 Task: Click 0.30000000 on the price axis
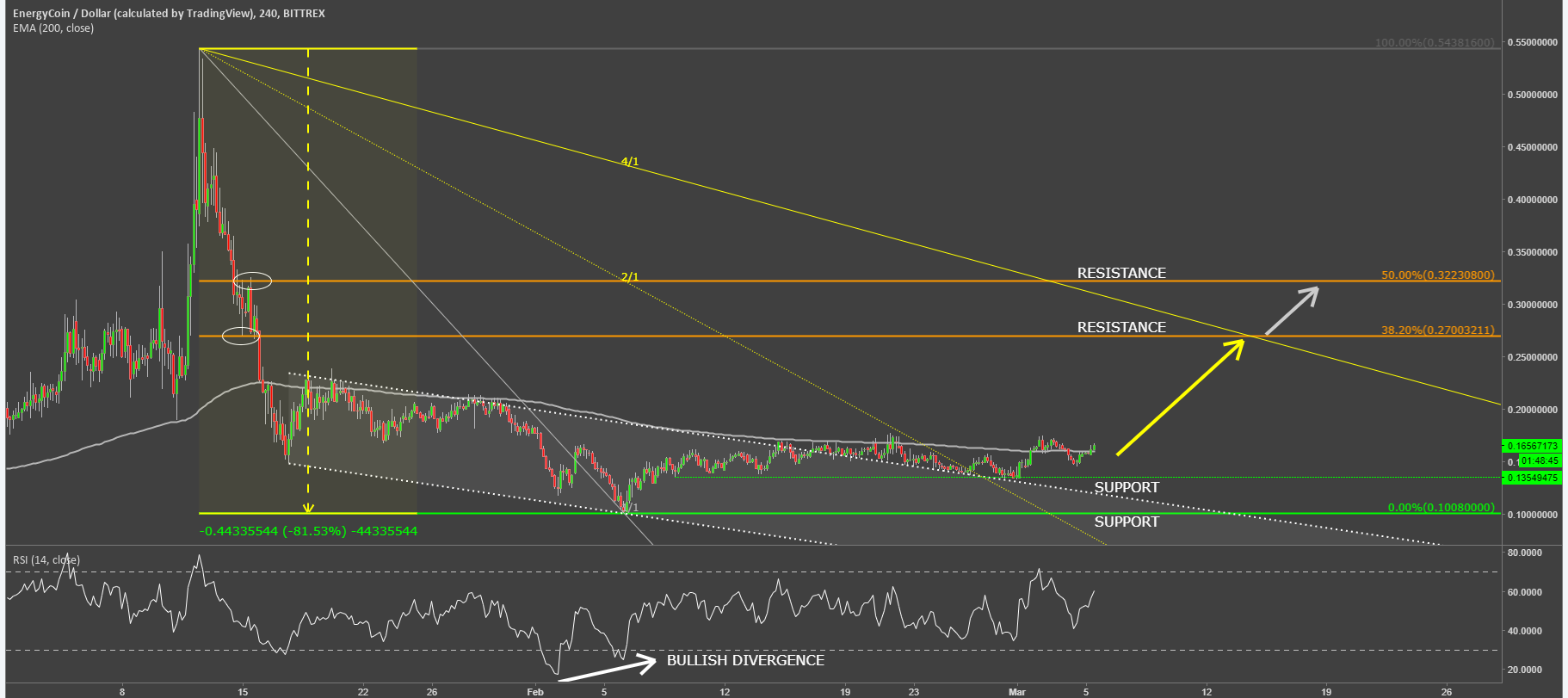click(x=1532, y=305)
